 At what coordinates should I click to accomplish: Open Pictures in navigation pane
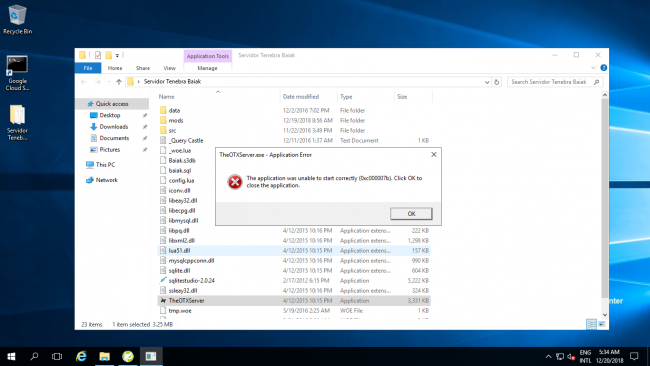click(x=109, y=150)
